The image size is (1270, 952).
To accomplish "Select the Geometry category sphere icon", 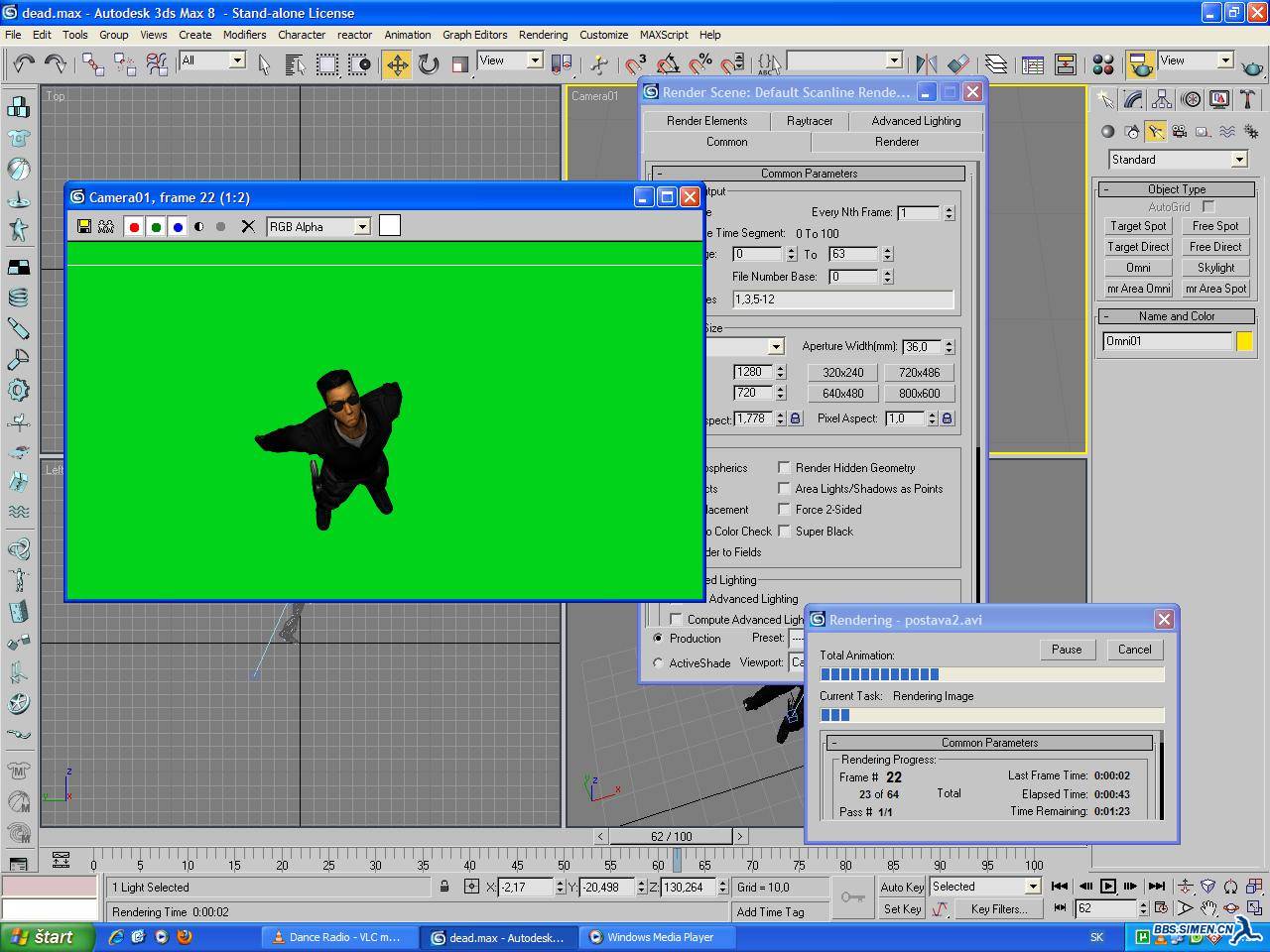I will (x=1108, y=131).
